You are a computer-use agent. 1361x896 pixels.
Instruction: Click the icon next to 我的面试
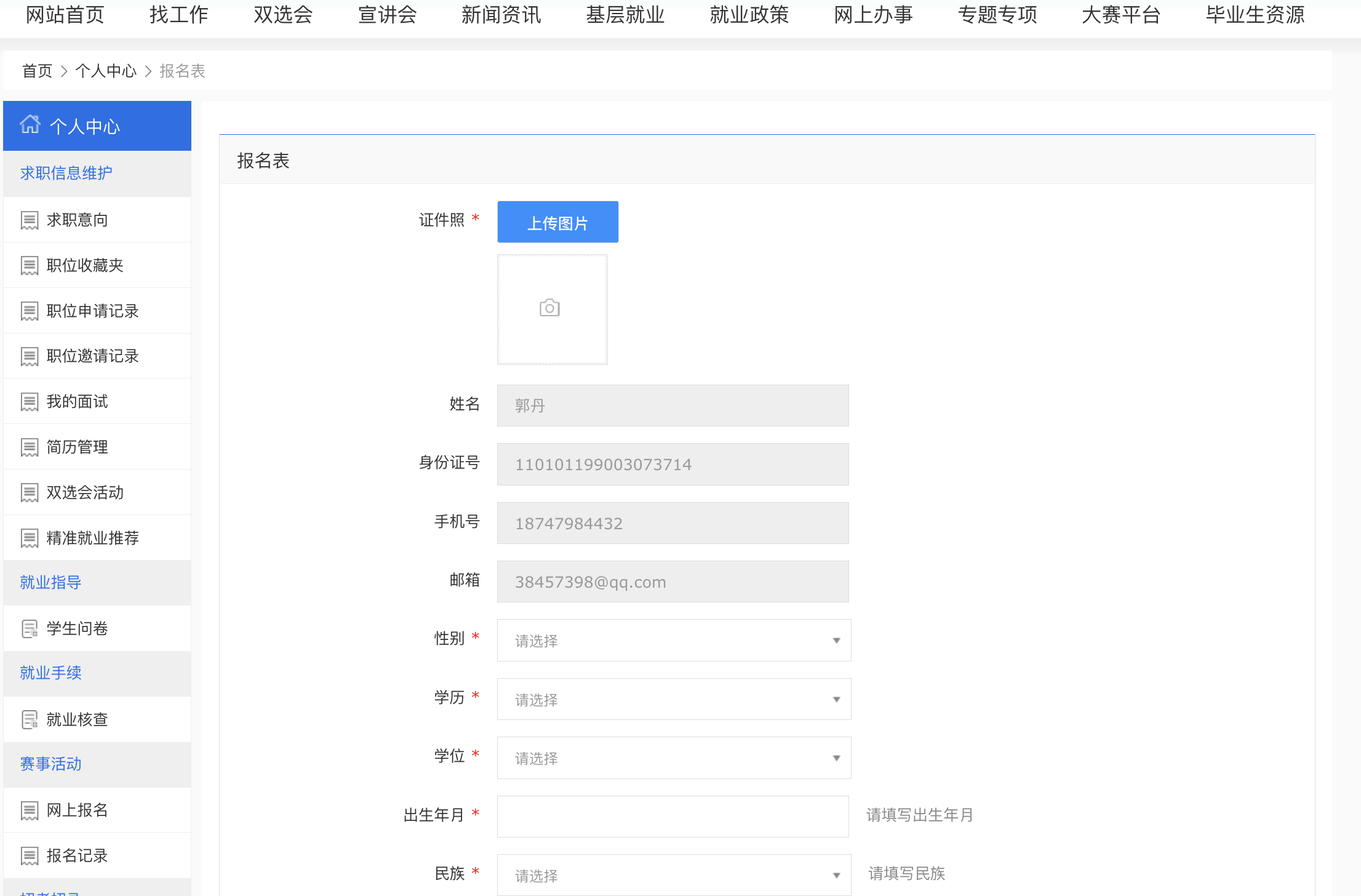30,402
